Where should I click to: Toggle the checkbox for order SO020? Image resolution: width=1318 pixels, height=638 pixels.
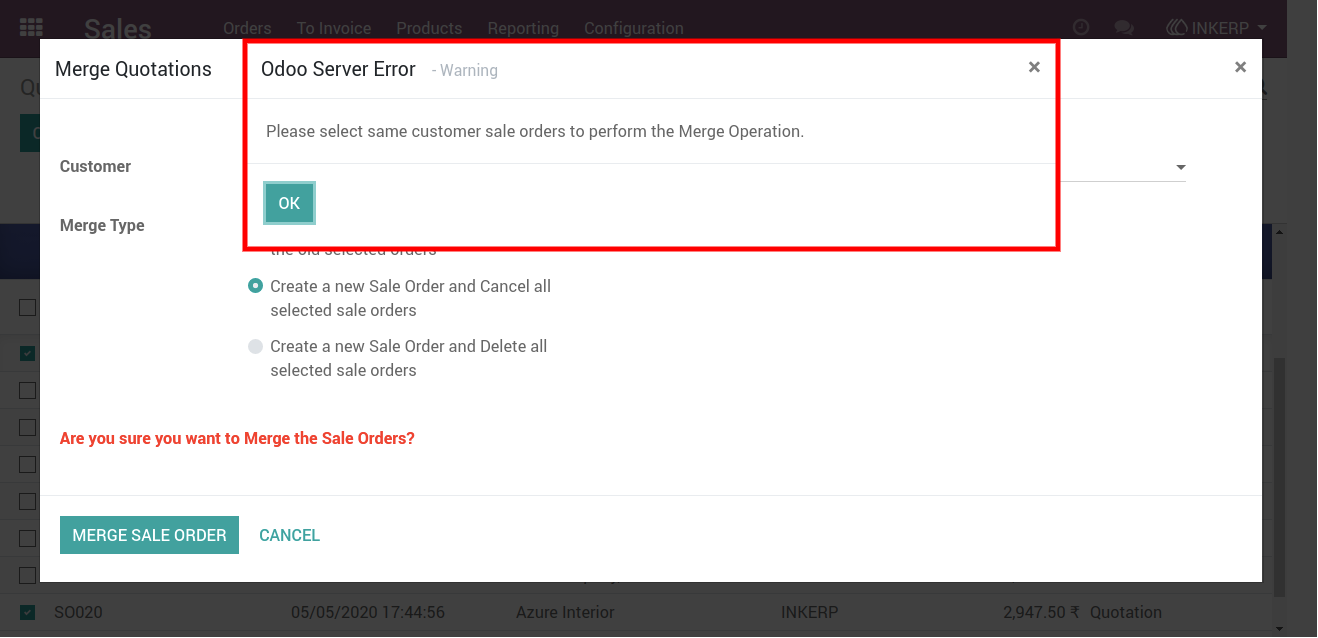click(x=28, y=612)
